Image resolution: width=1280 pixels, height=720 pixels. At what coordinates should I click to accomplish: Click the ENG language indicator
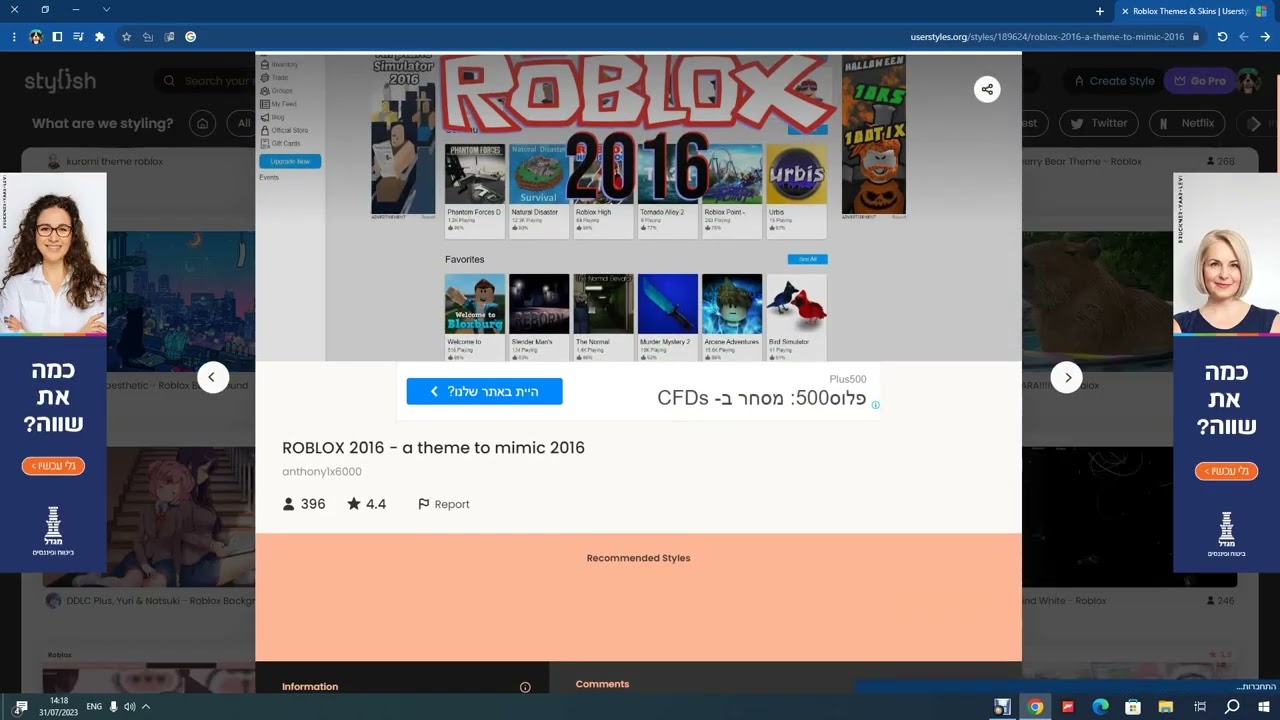click(x=94, y=707)
